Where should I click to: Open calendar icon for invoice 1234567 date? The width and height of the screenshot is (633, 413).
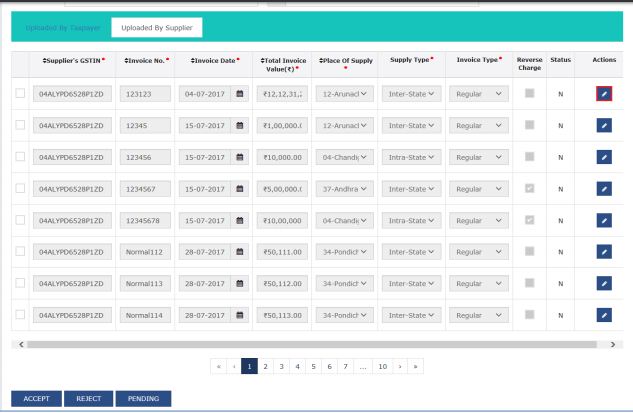pos(239,189)
